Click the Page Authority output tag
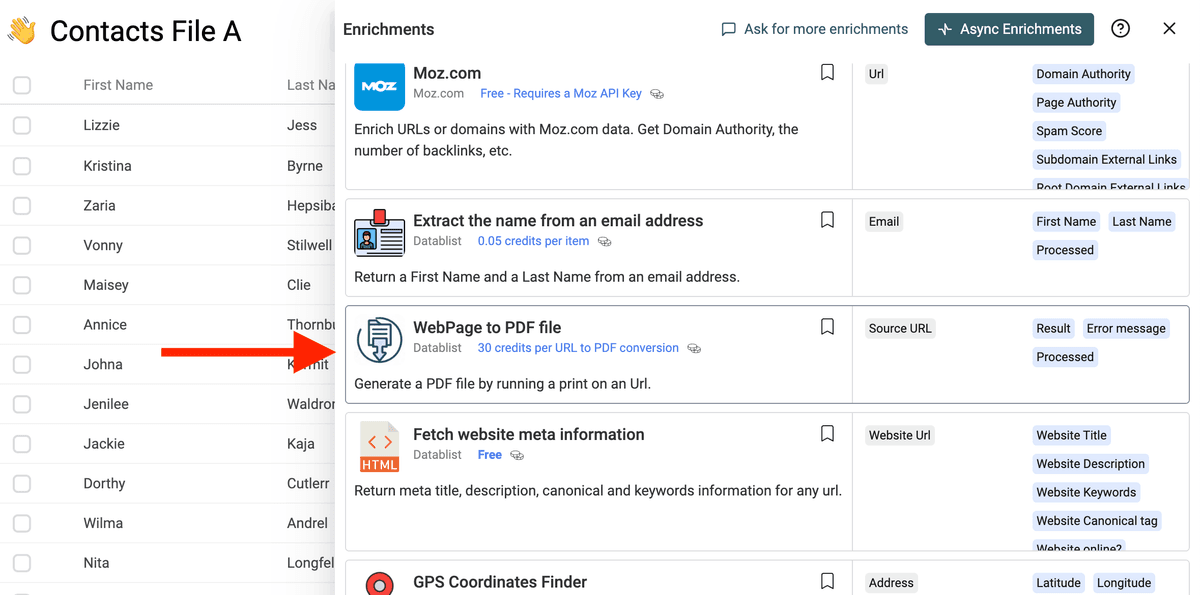This screenshot has height=595, width=1200. (x=1076, y=102)
